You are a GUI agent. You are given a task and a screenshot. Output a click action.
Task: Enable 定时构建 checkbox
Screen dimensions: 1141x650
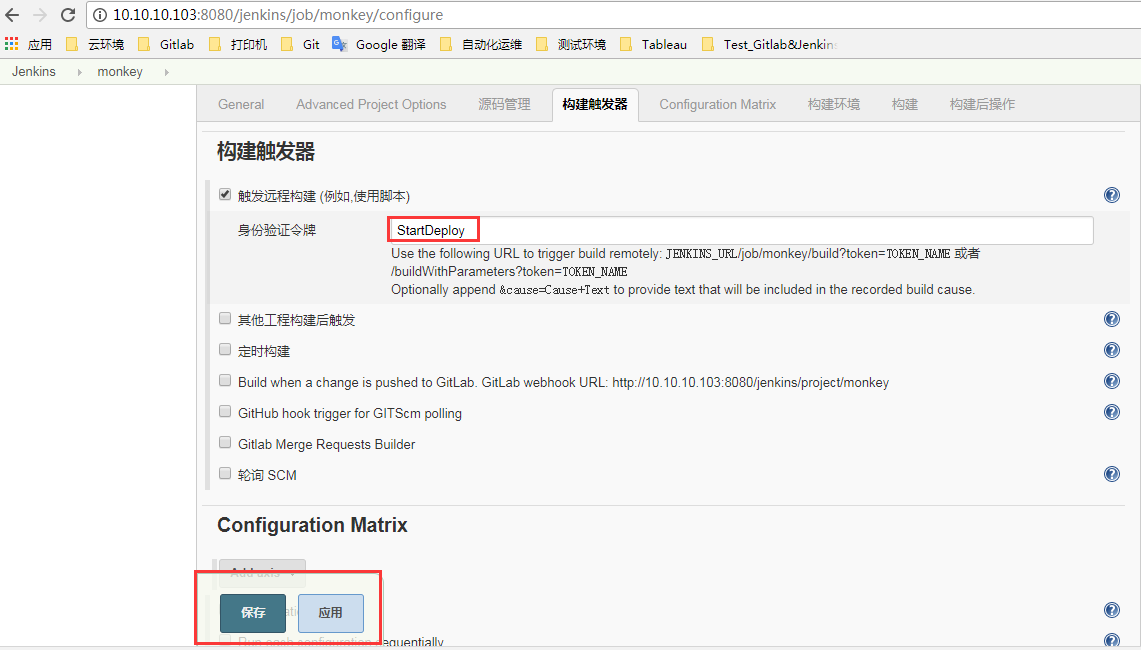[225, 349]
